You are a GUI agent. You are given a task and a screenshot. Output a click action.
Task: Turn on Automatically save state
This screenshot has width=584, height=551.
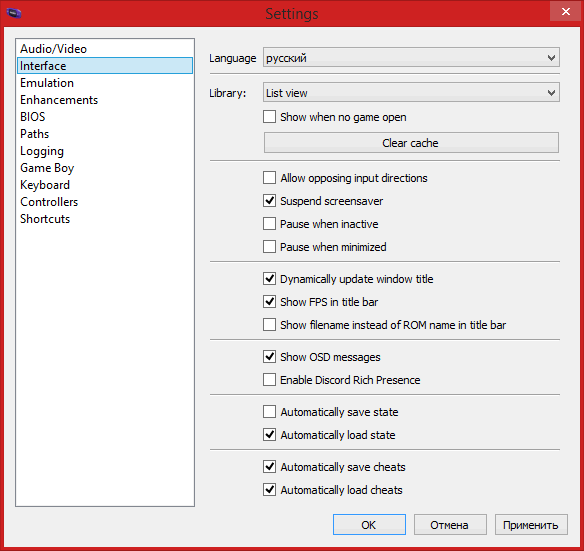(x=269, y=412)
